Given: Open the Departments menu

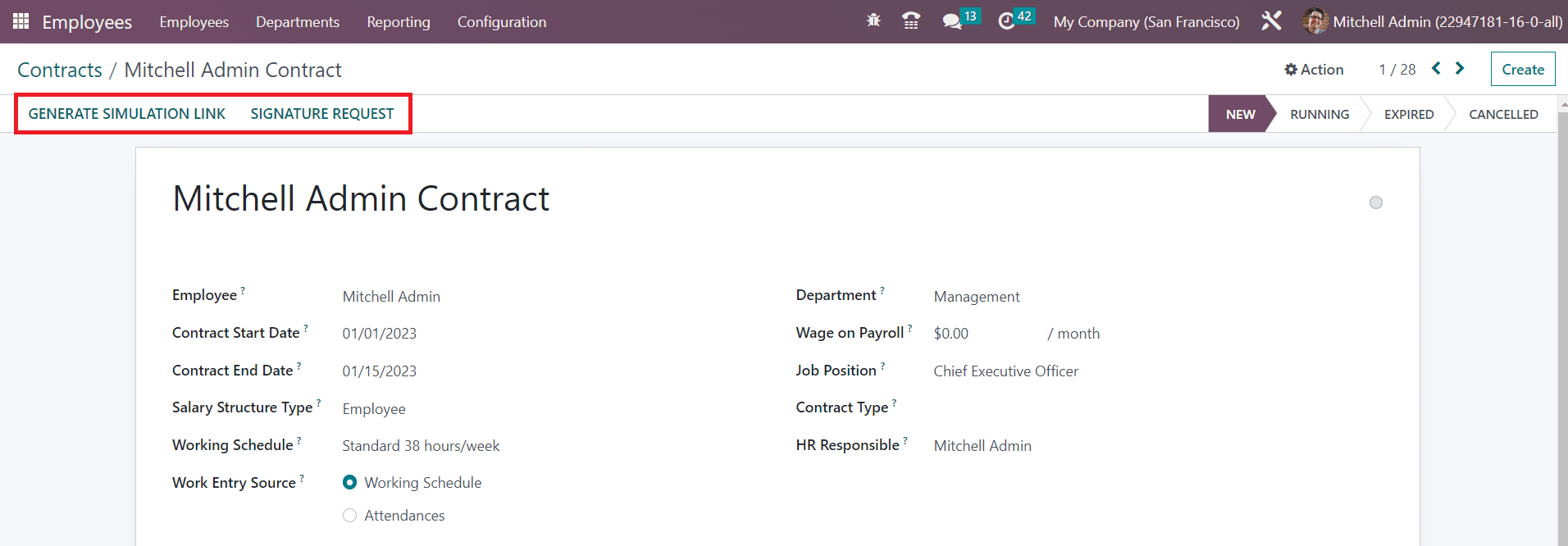Looking at the screenshot, I should [297, 22].
